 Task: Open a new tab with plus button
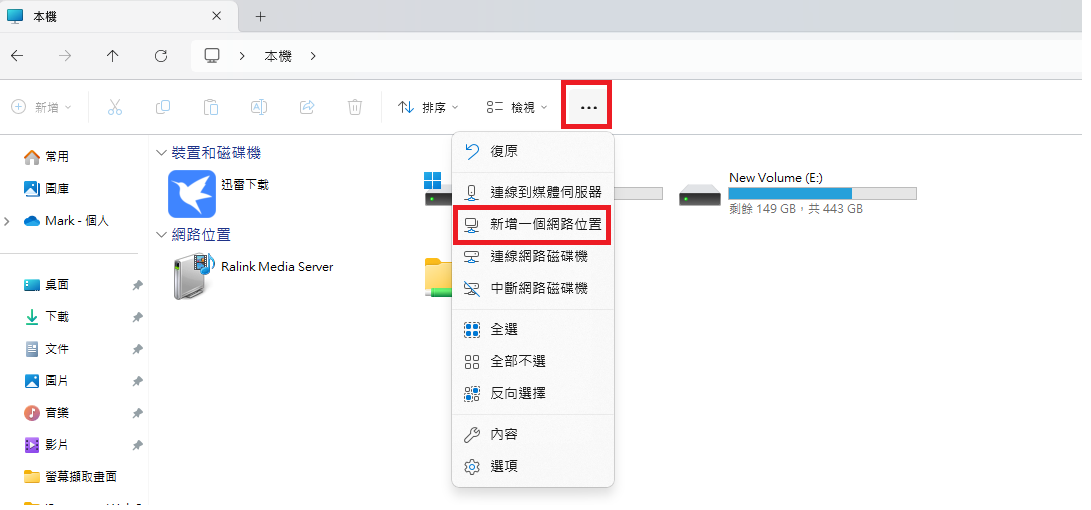click(x=260, y=16)
